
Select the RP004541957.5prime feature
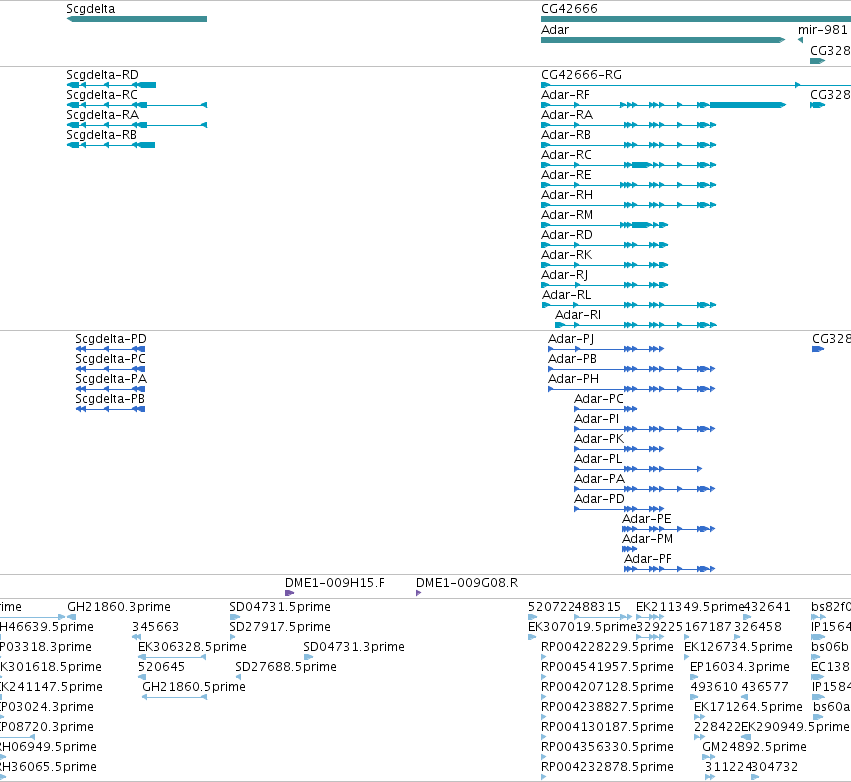coord(544,677)
